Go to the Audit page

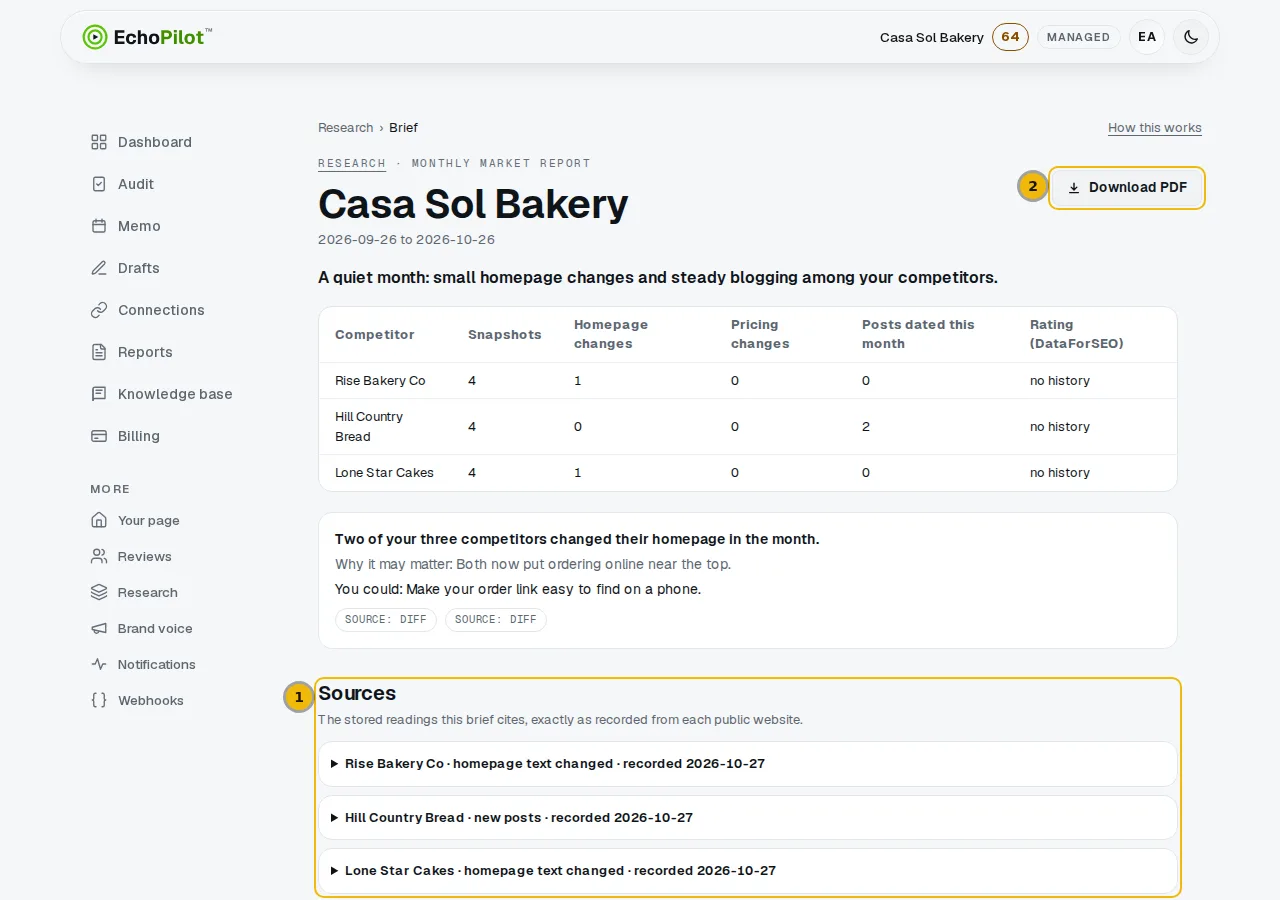[x=136, y=184]
